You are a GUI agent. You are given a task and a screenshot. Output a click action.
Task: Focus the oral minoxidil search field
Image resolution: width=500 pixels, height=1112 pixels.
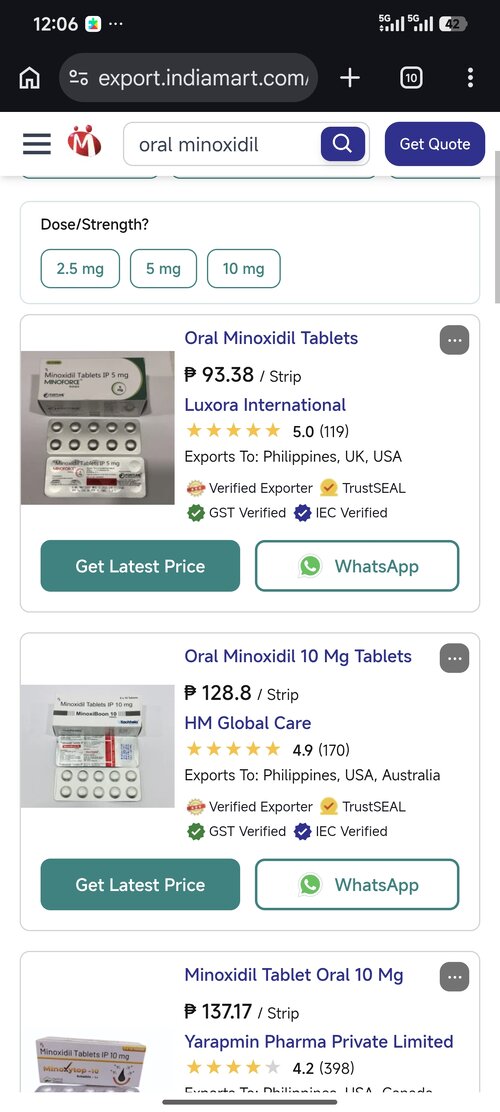point(222,144)
